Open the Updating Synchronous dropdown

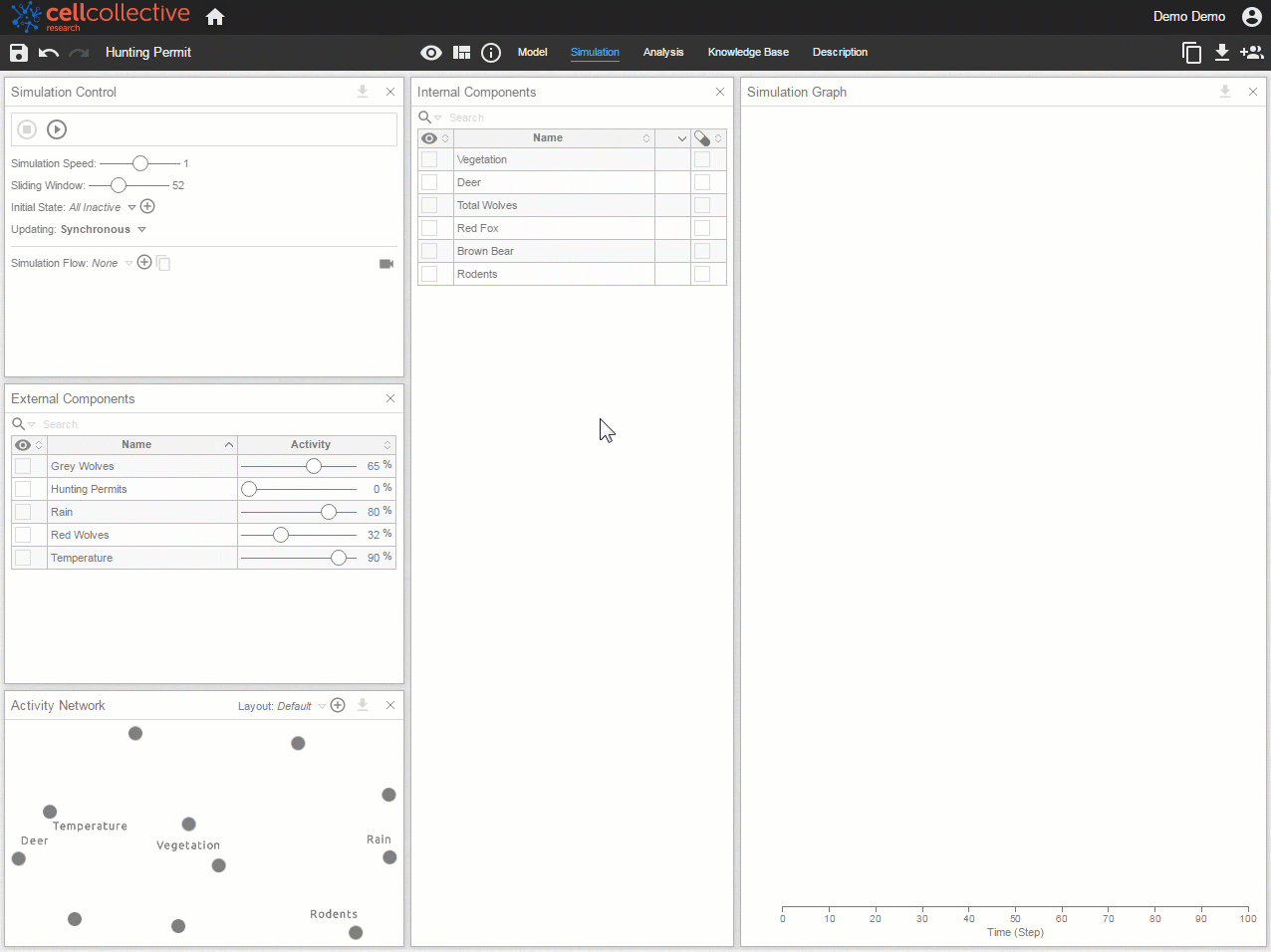pyautogui.click(x=141, y=230)
